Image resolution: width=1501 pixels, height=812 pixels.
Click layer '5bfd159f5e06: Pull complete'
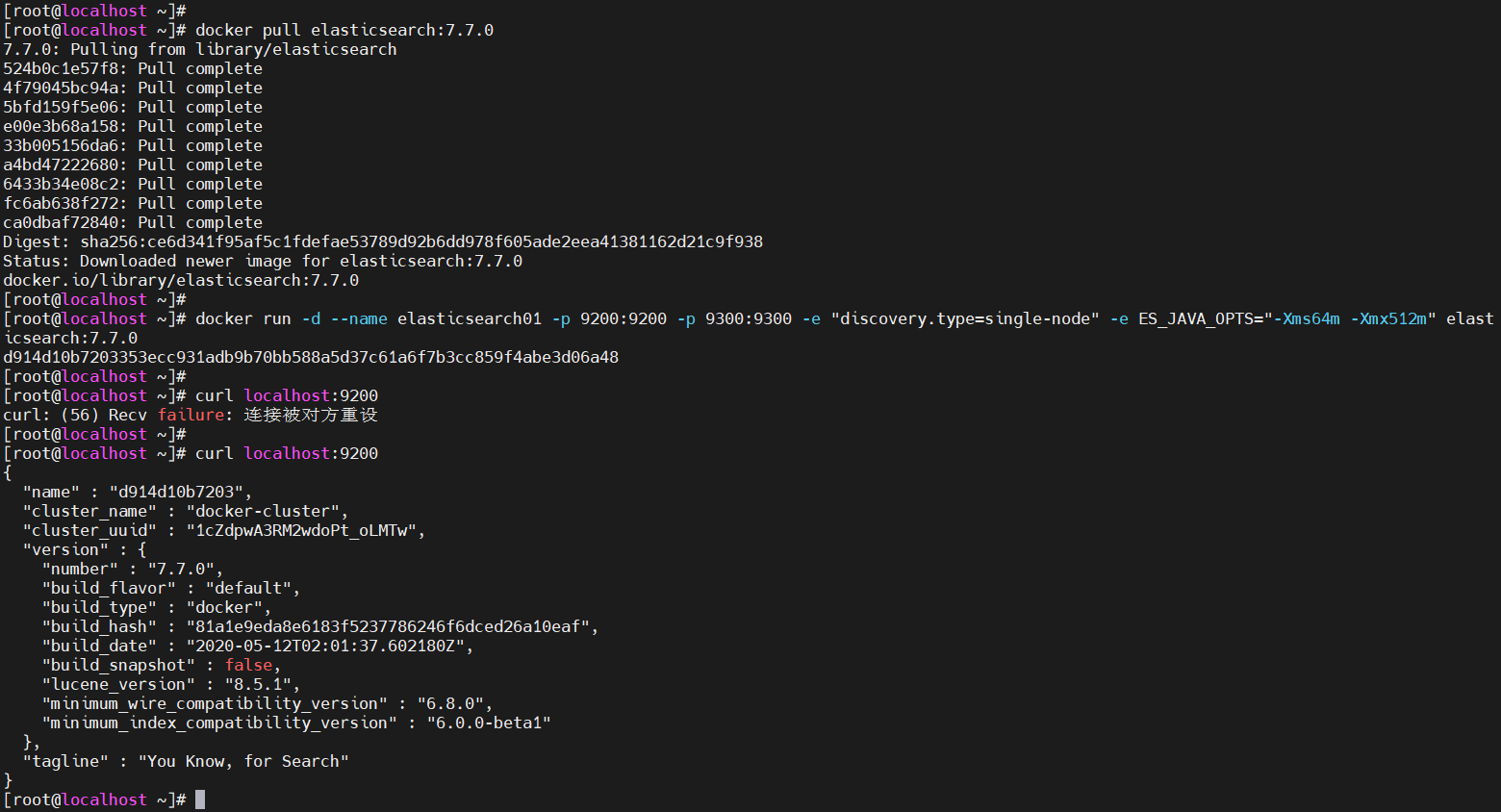[133, 107]
